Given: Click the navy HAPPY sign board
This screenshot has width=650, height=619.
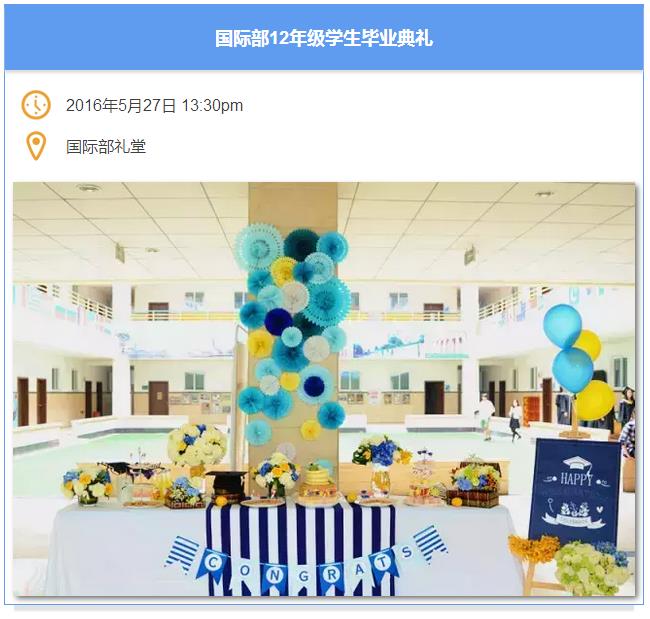Looking at the screenshot, I should (575, 492).
